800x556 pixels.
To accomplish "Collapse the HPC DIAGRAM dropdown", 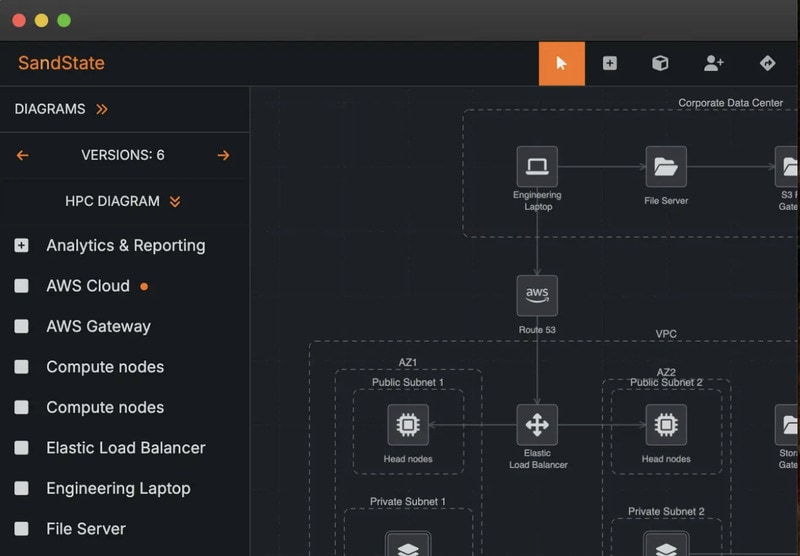I will pos(175,201).
